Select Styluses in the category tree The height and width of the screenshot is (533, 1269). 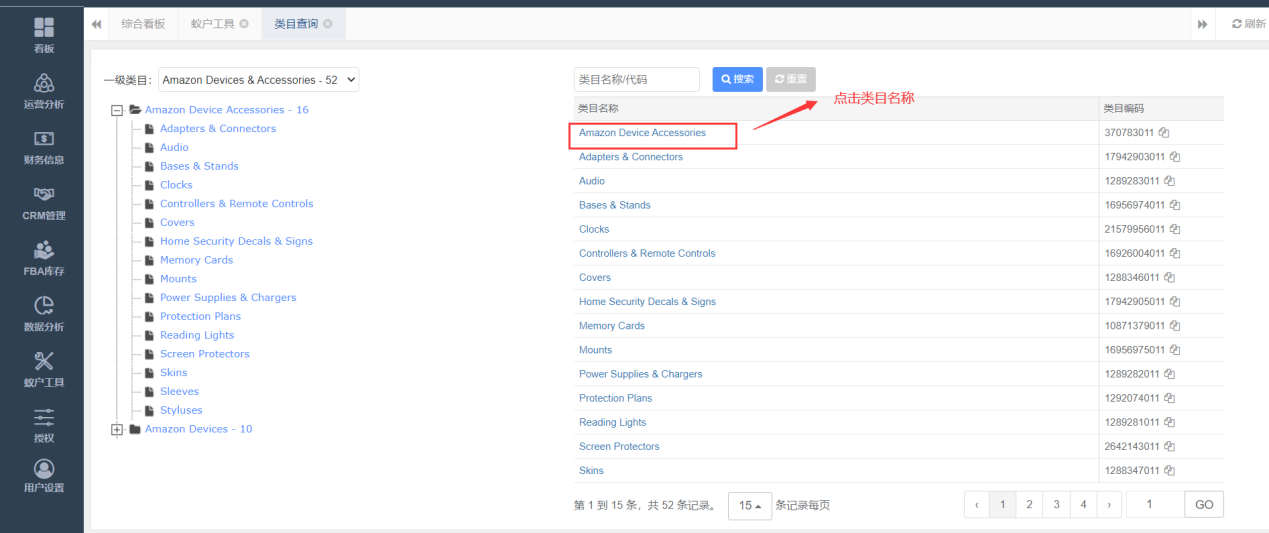tap(181, 410)
